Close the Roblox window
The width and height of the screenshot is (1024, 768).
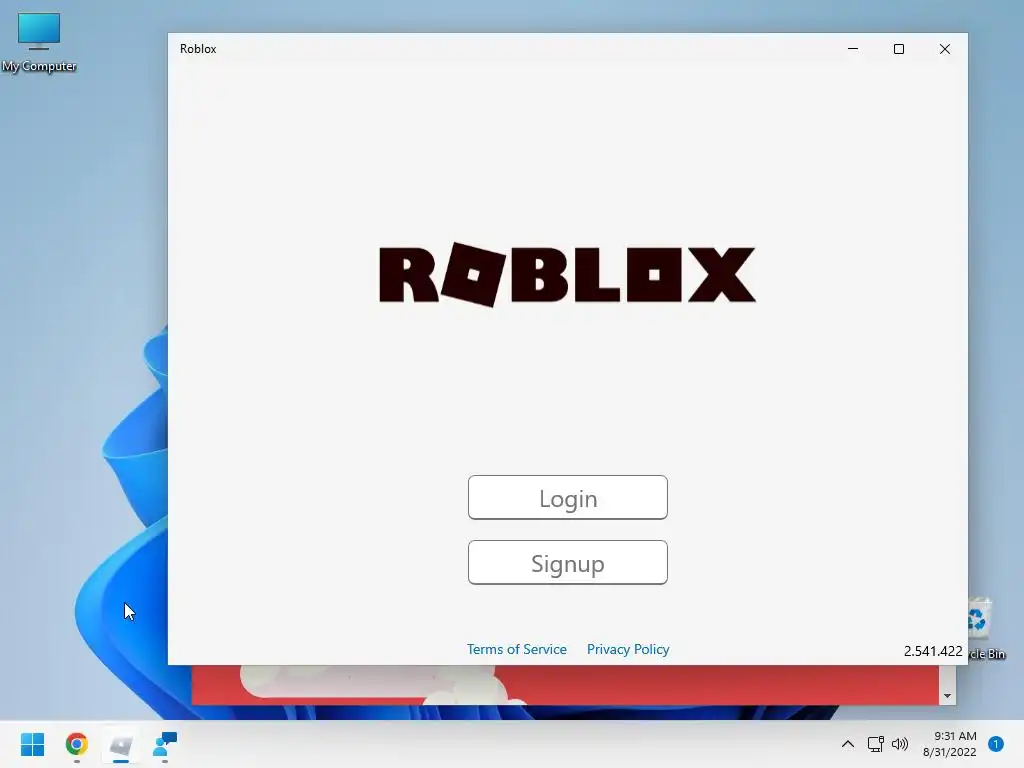944,49
